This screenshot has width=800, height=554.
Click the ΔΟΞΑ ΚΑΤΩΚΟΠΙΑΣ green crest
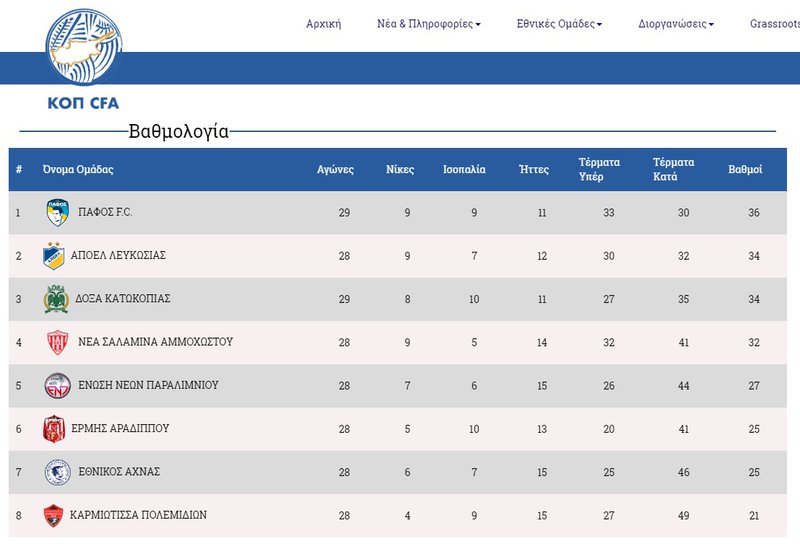56,299
